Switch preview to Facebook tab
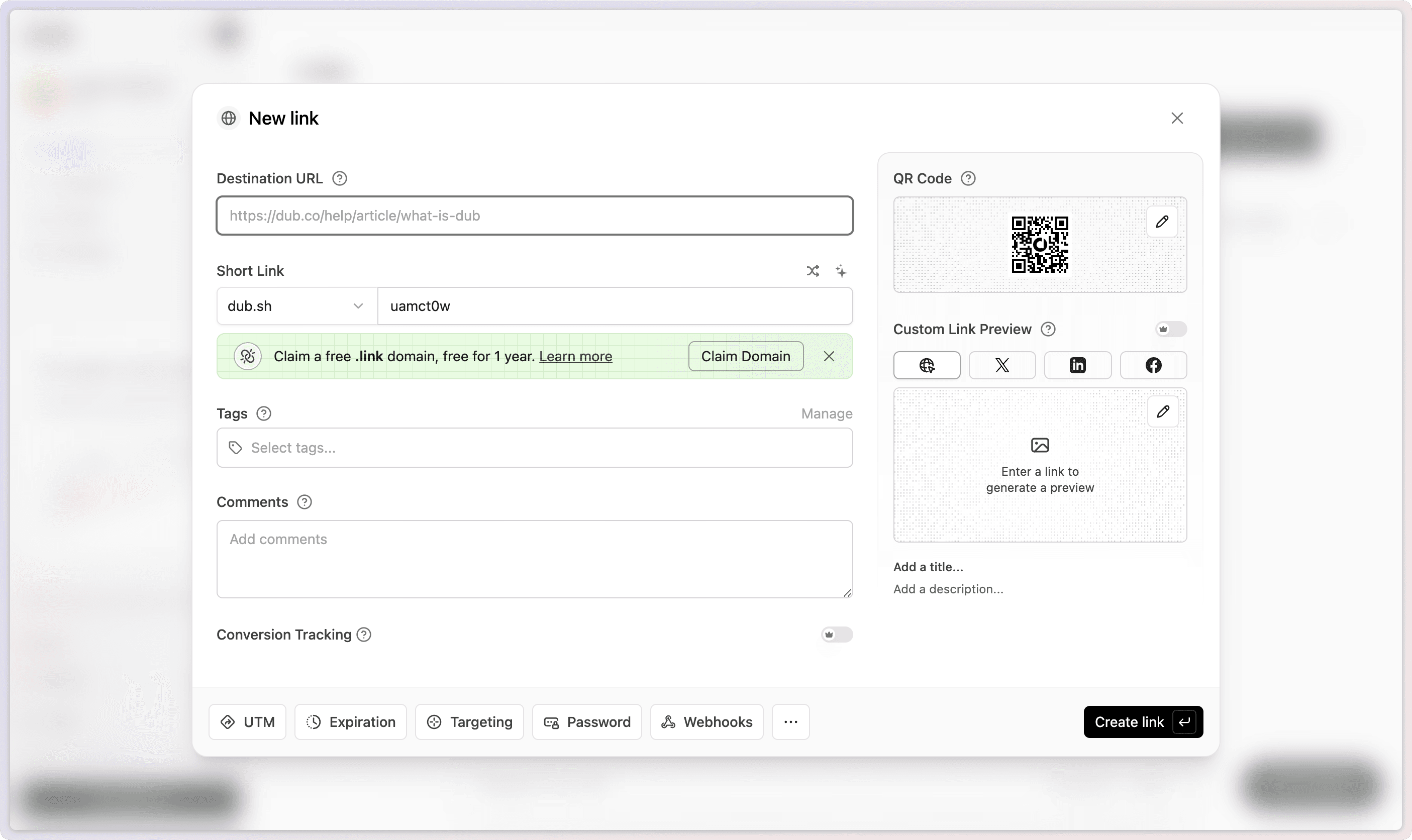 (1153, 365)
